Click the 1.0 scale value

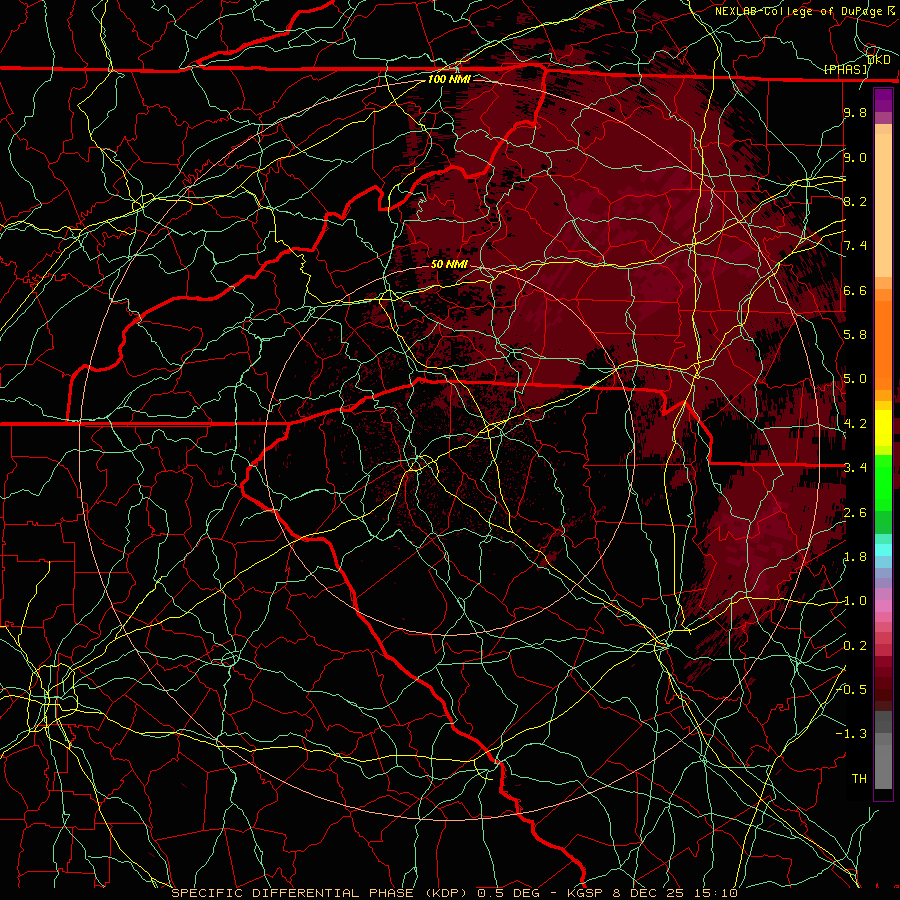click(x=855, y=601)
